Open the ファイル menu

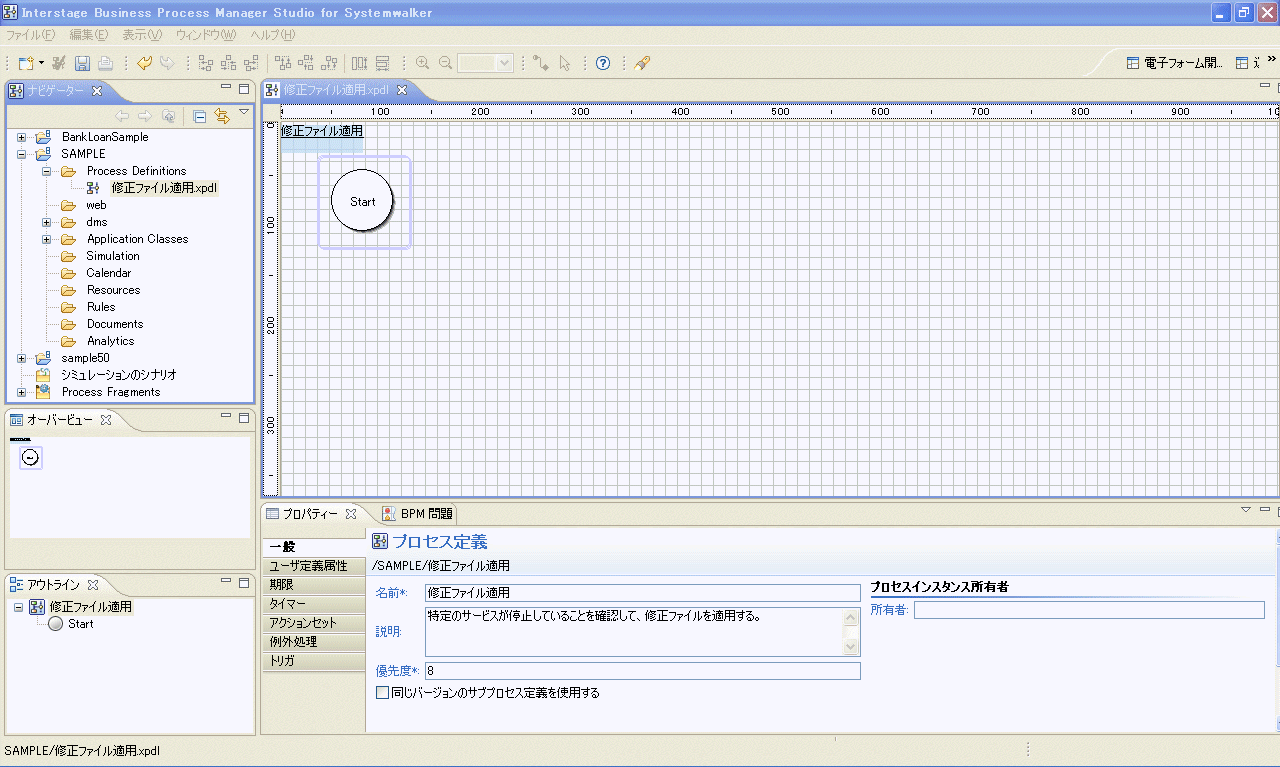pyautogui.click(x=31, y=35)
